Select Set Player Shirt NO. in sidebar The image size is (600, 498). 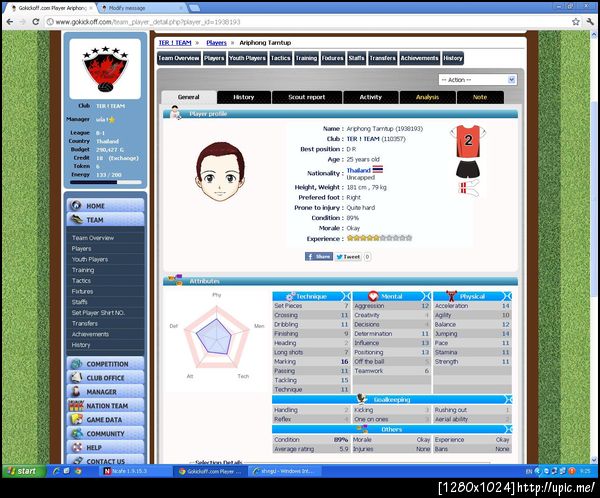(x=98, y=313)
